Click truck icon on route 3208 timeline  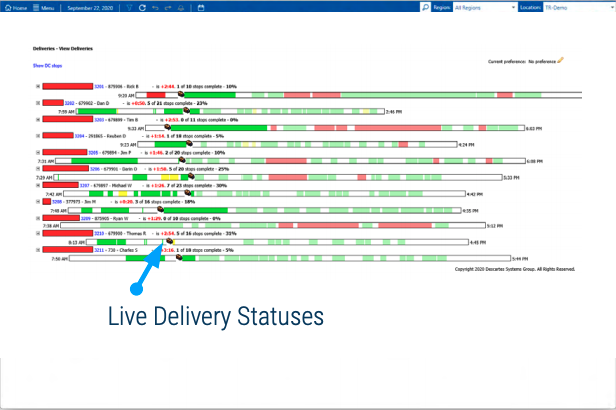[160, 209]
